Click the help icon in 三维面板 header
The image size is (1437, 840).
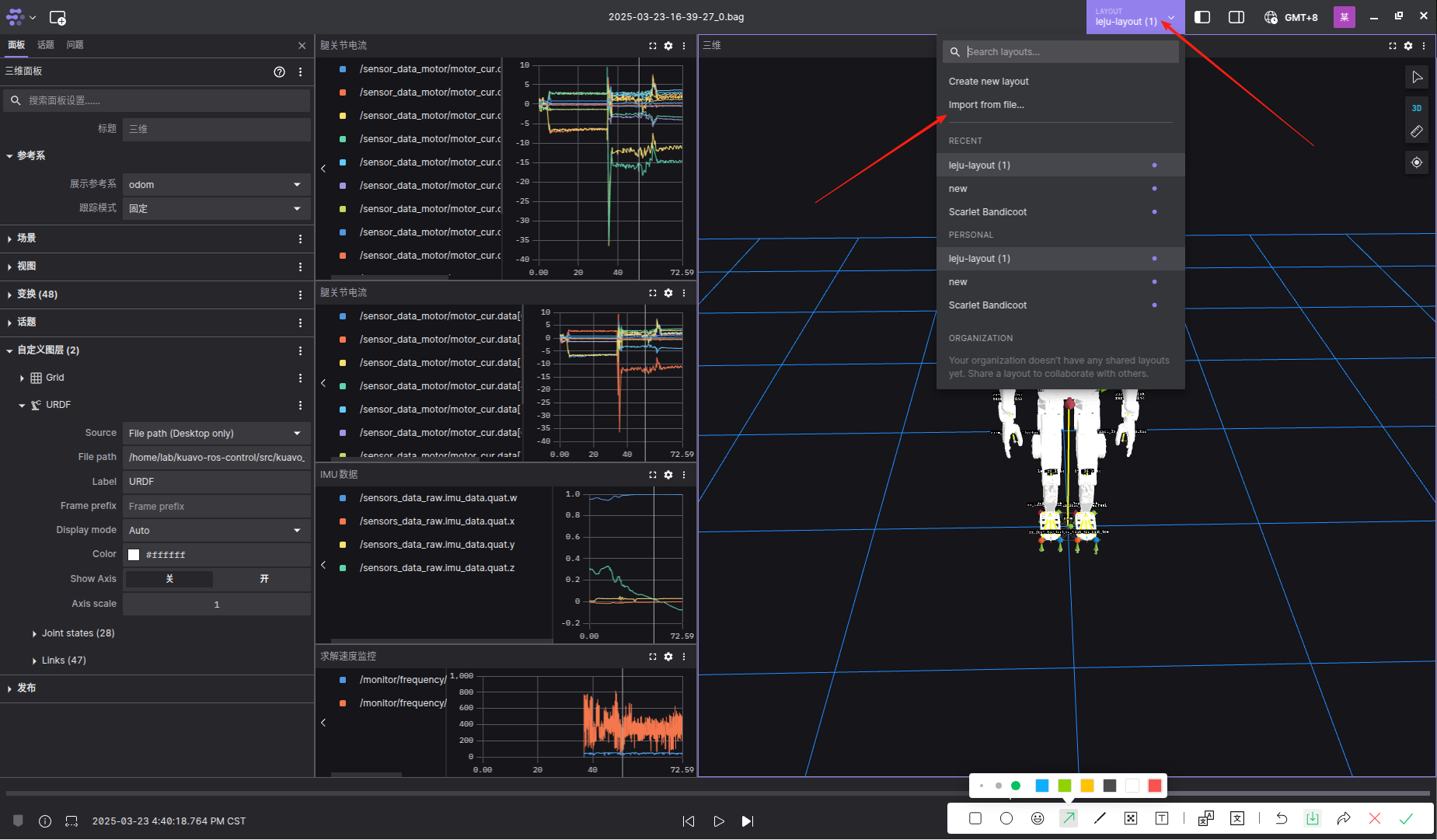[x=279, y=71]
